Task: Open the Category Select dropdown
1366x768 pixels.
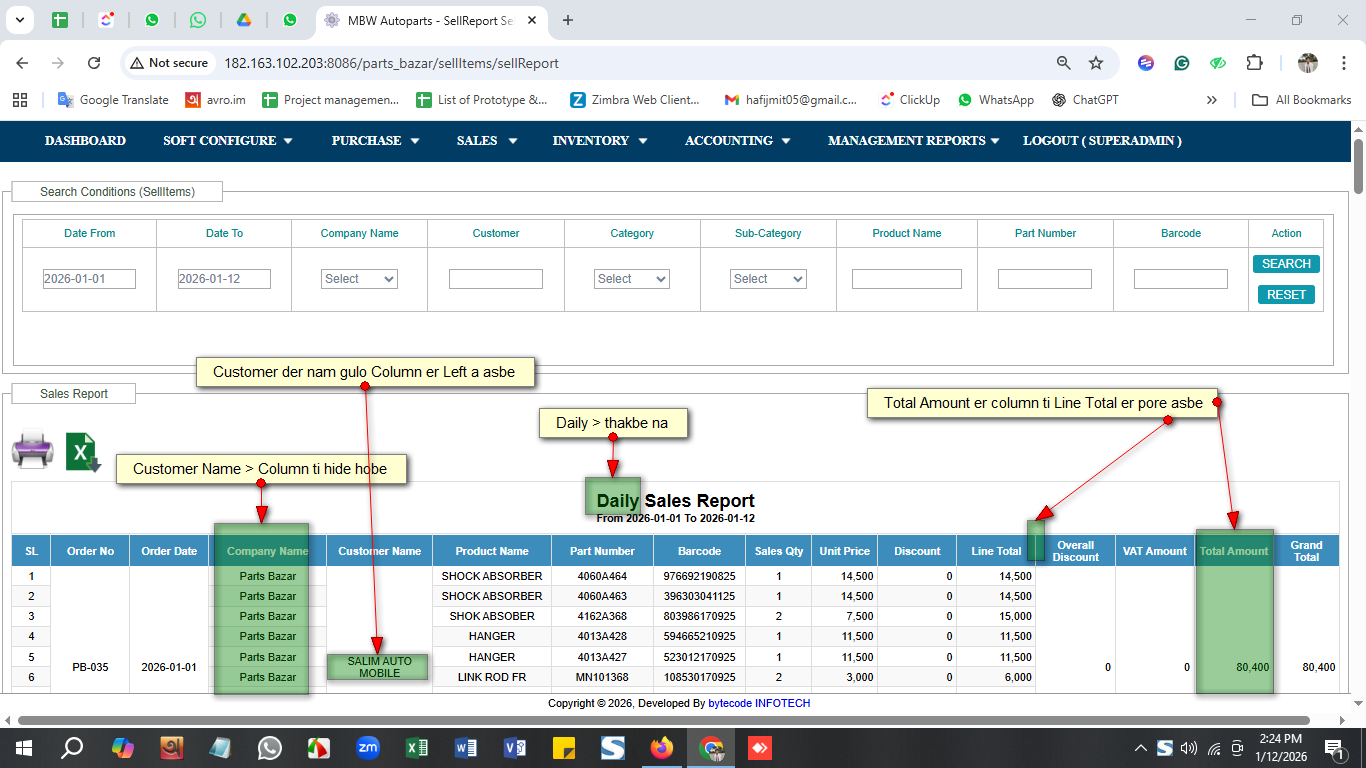Action: click(632, 279)
